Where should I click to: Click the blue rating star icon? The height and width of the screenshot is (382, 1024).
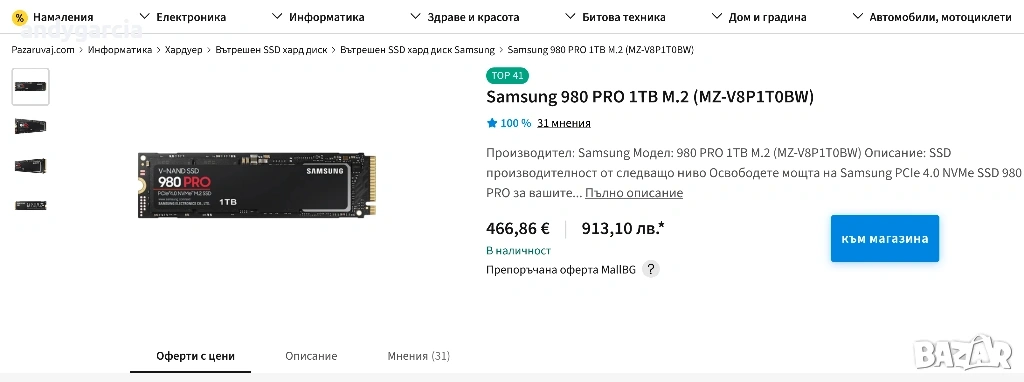coord(492,123)
